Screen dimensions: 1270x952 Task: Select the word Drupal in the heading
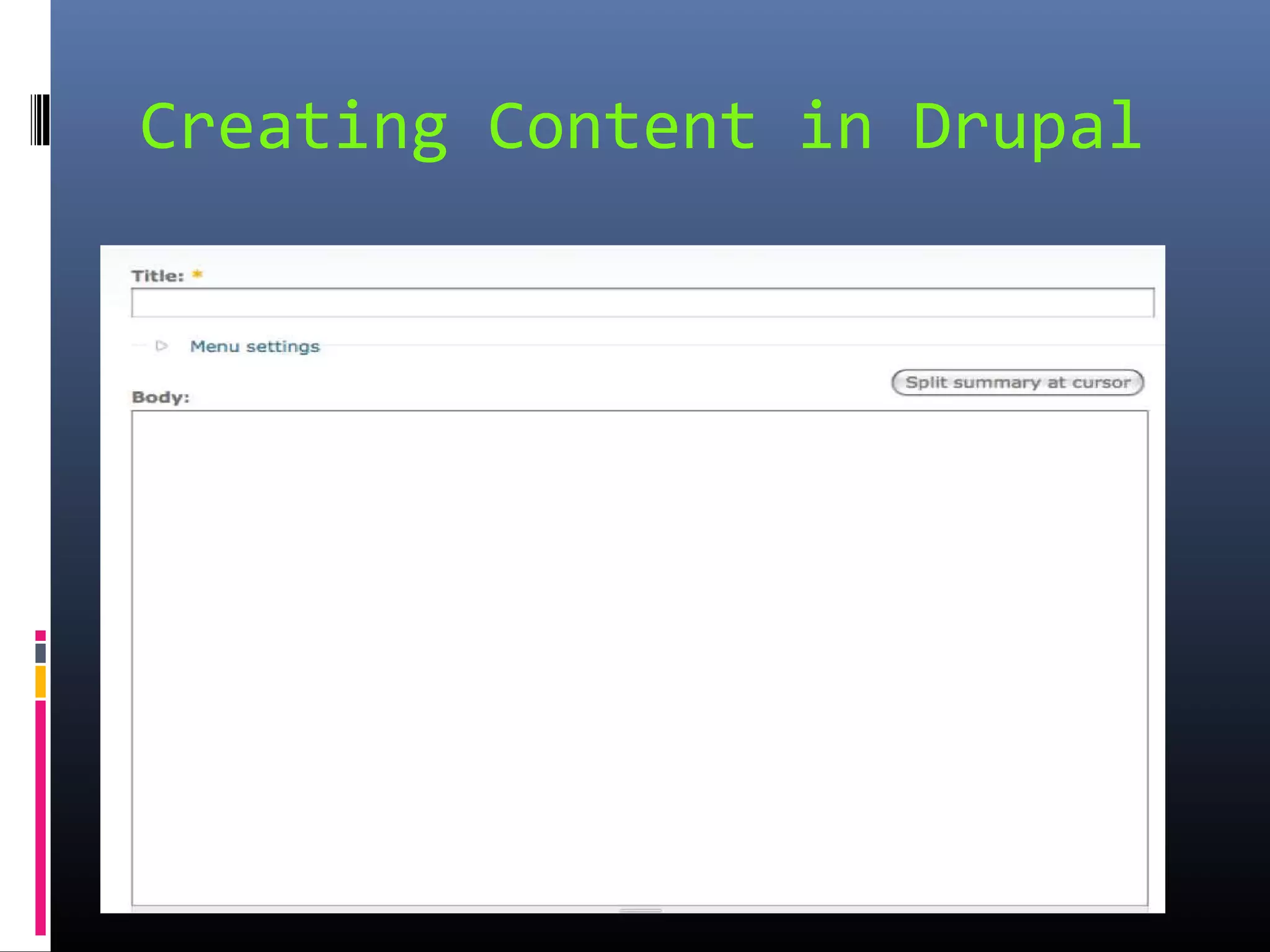click(1026, 127)
